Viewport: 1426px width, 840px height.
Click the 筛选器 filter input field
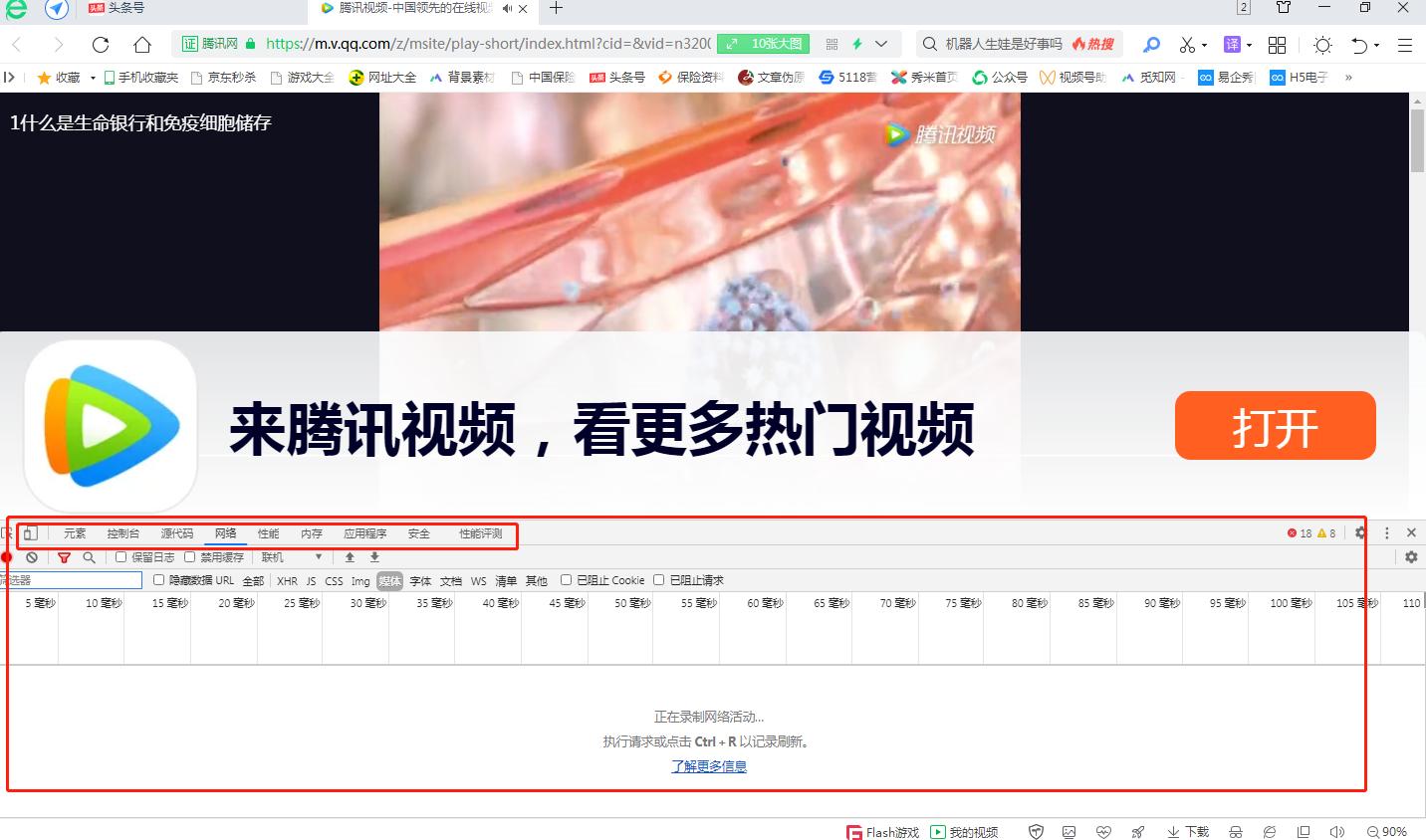tap(70, 580)
